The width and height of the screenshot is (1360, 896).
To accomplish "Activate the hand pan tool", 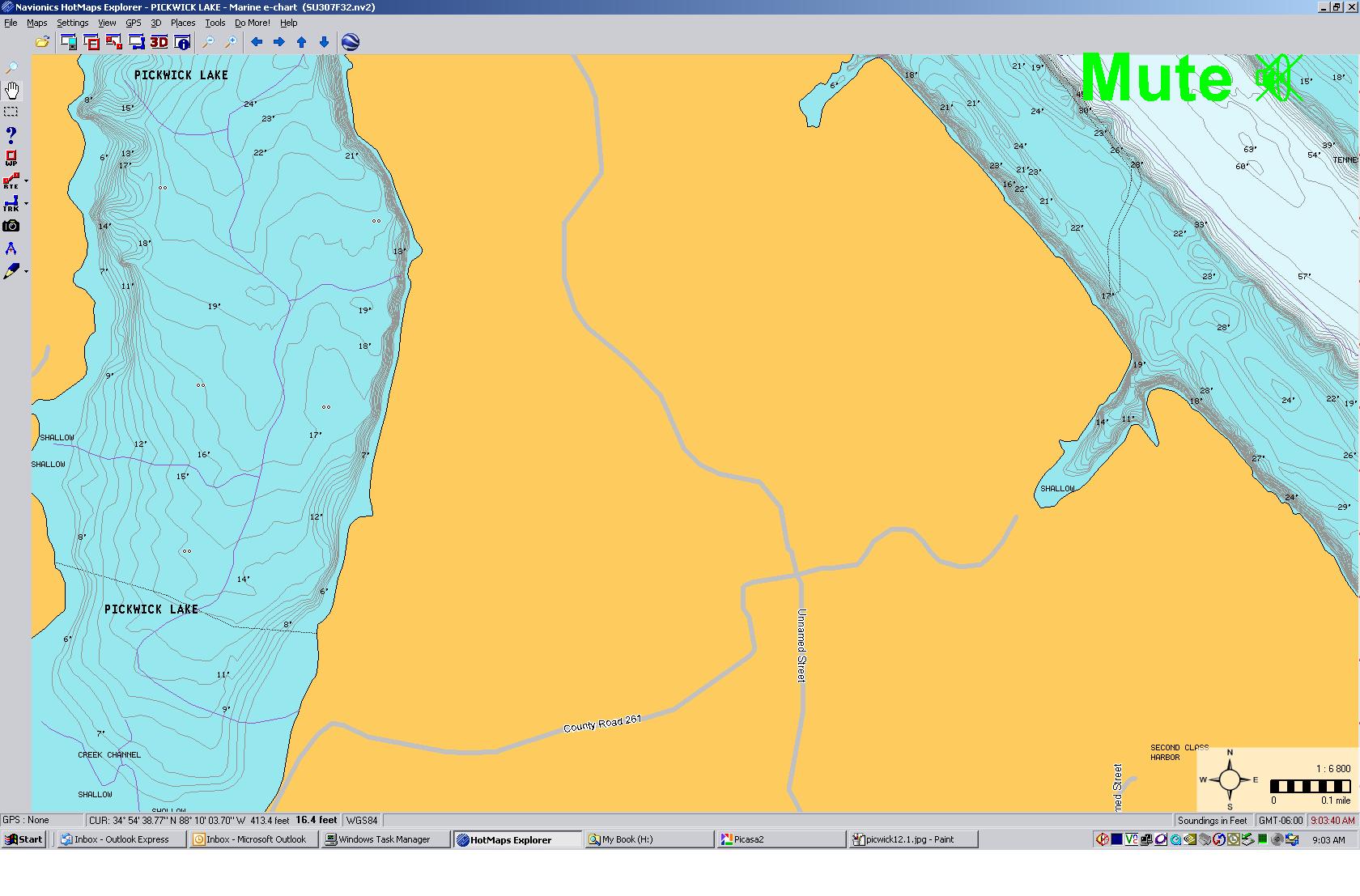I will [11, 90].
